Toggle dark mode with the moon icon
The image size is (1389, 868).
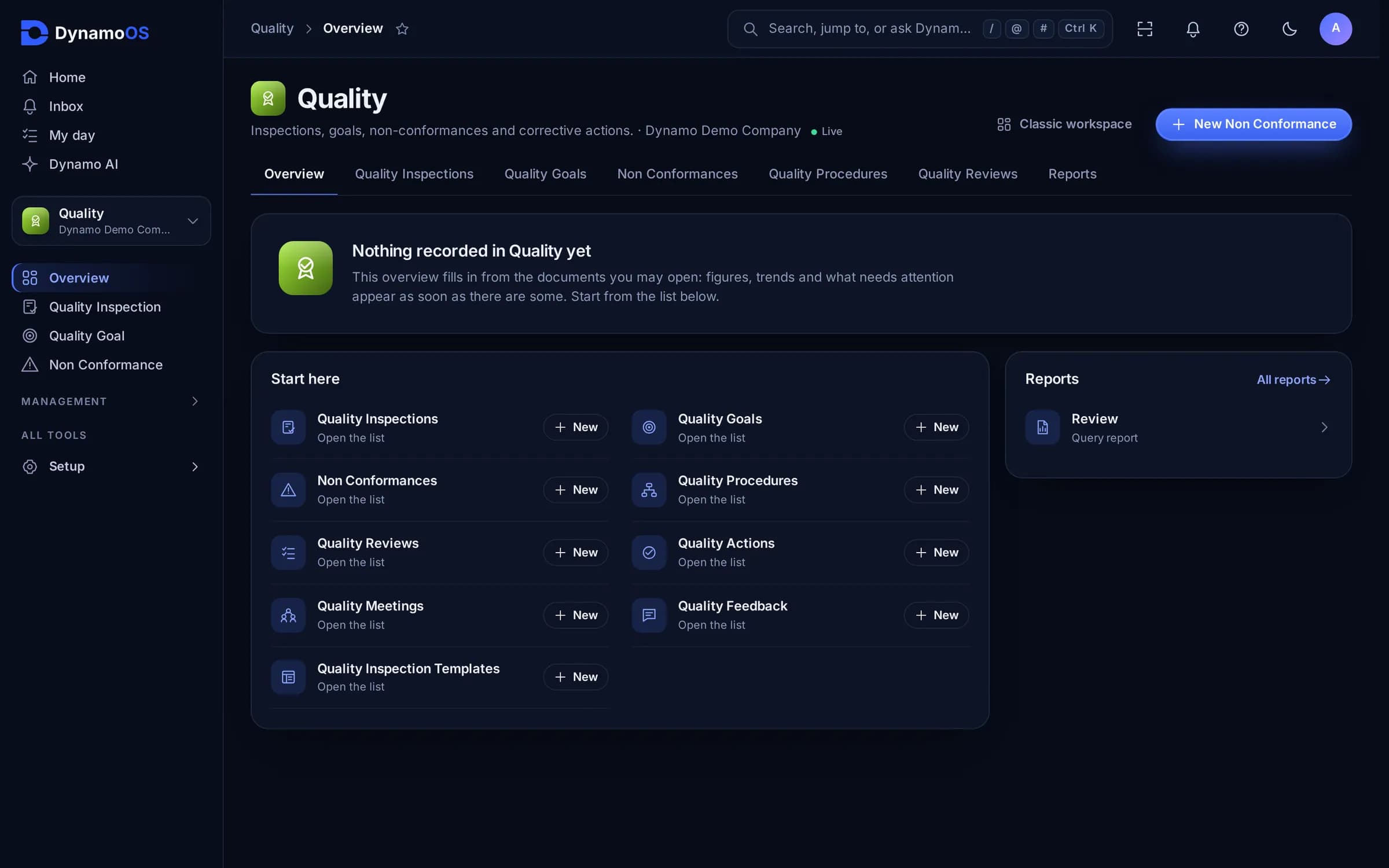click(x=1289, y=29)
